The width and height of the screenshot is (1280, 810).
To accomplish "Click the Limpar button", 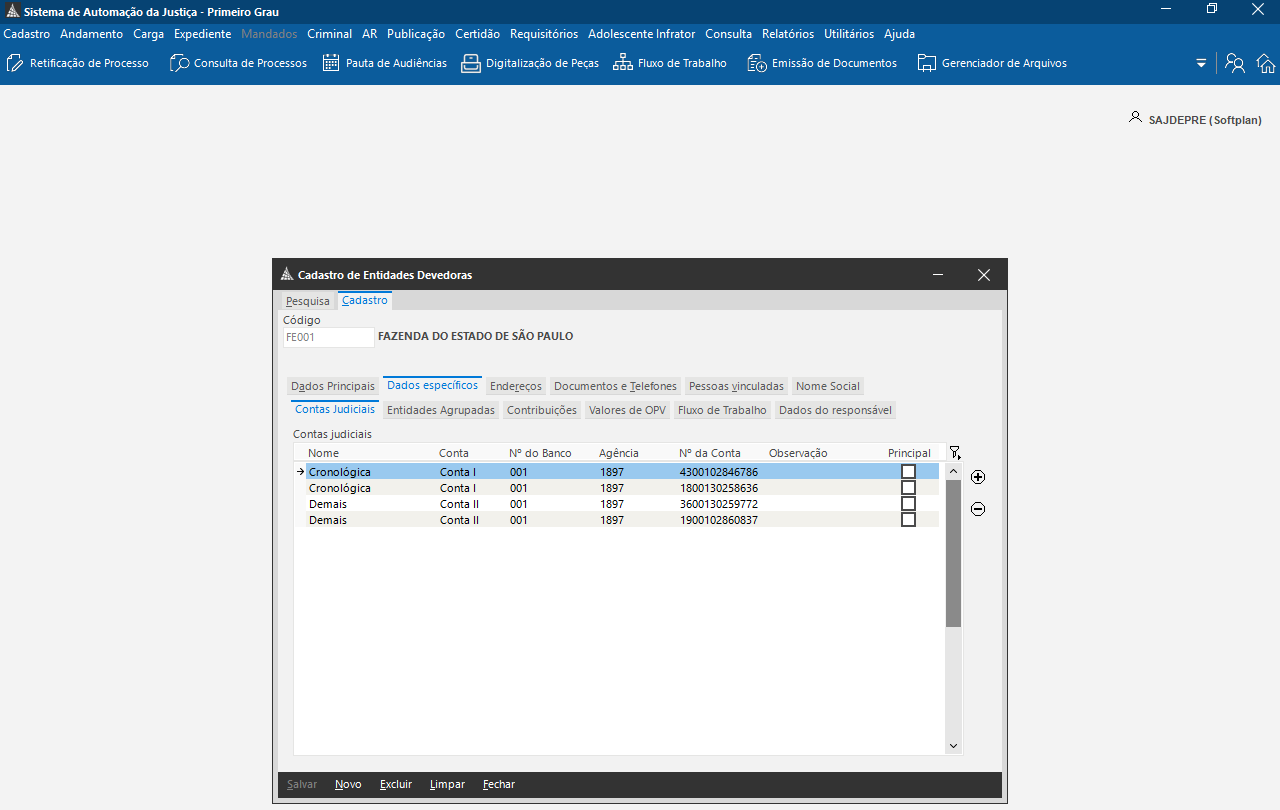I will (447, 784).
